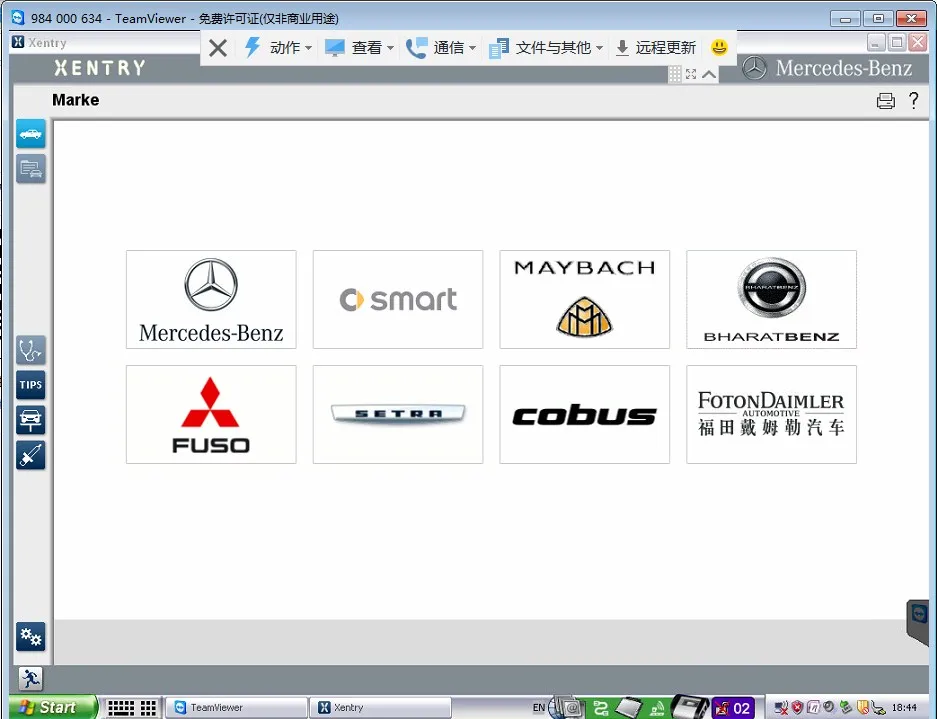The image size is (937, 719).
Task: Open the TeamViewer side panel tab at right edge
Action: (x=918, y=621)
